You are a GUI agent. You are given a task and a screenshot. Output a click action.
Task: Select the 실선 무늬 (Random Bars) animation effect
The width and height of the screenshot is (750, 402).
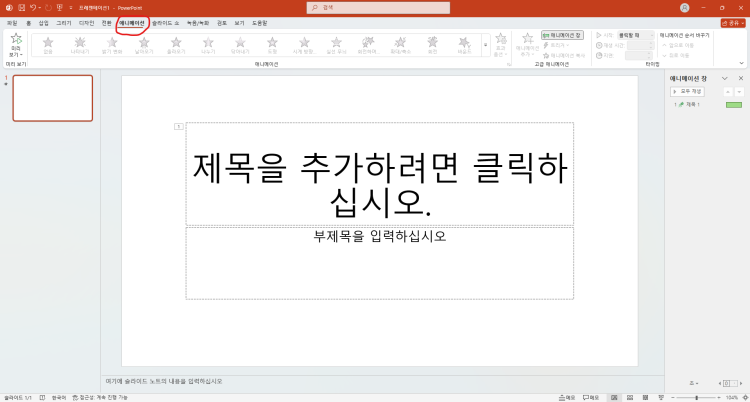(336, 45)
